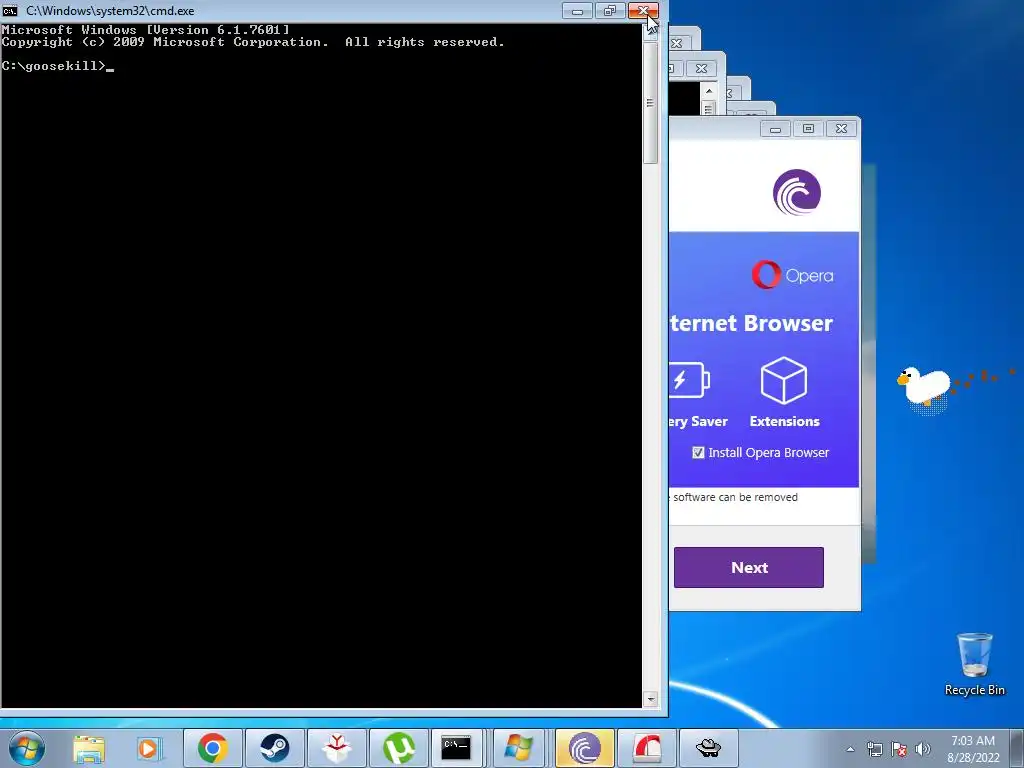Click the goose walking on the desktop
Image resolution: width=1024 pixels, height=768 pixels.
tap(923, 388)
